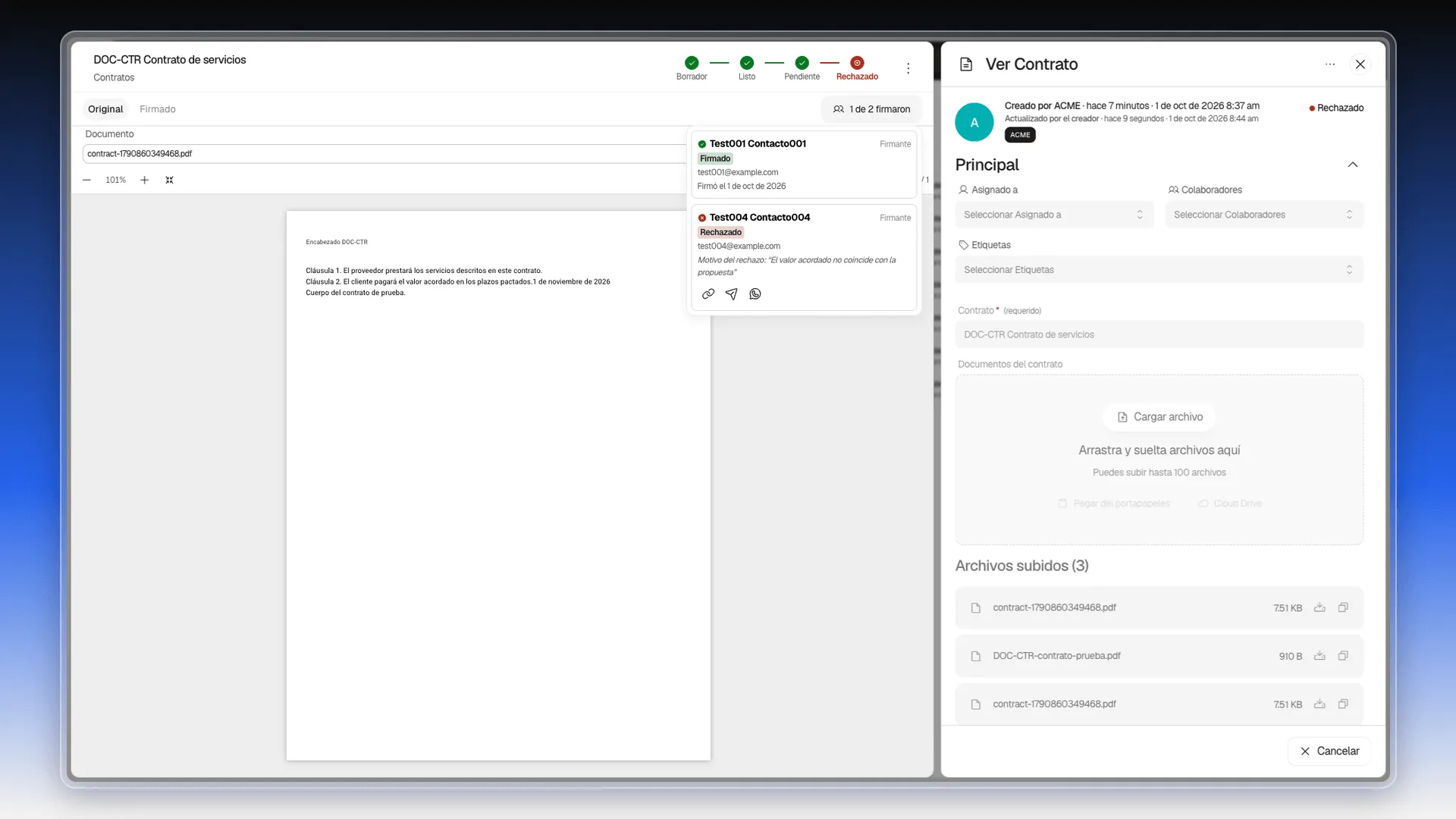Copy icon for DOC-CTR-contrato-prueba.pdf
Image resolution: width=1456 pixels, height=819 pixels.
click(1343, 656)
